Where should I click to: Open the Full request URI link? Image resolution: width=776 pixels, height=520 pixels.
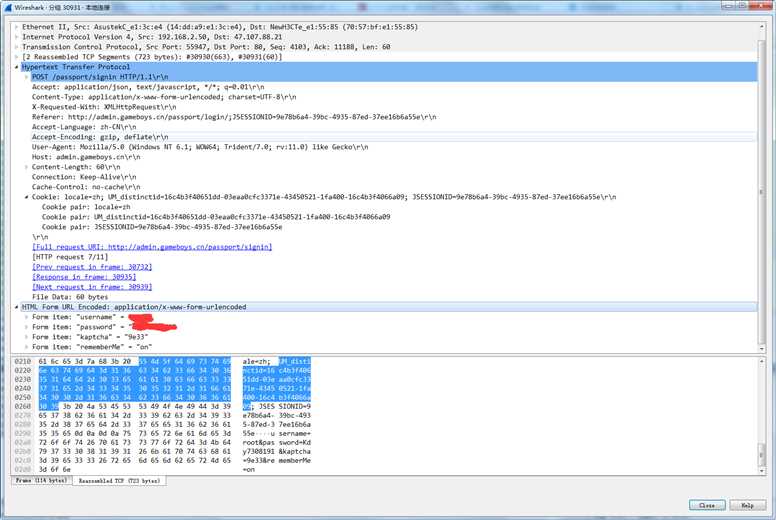pos(152,247)
